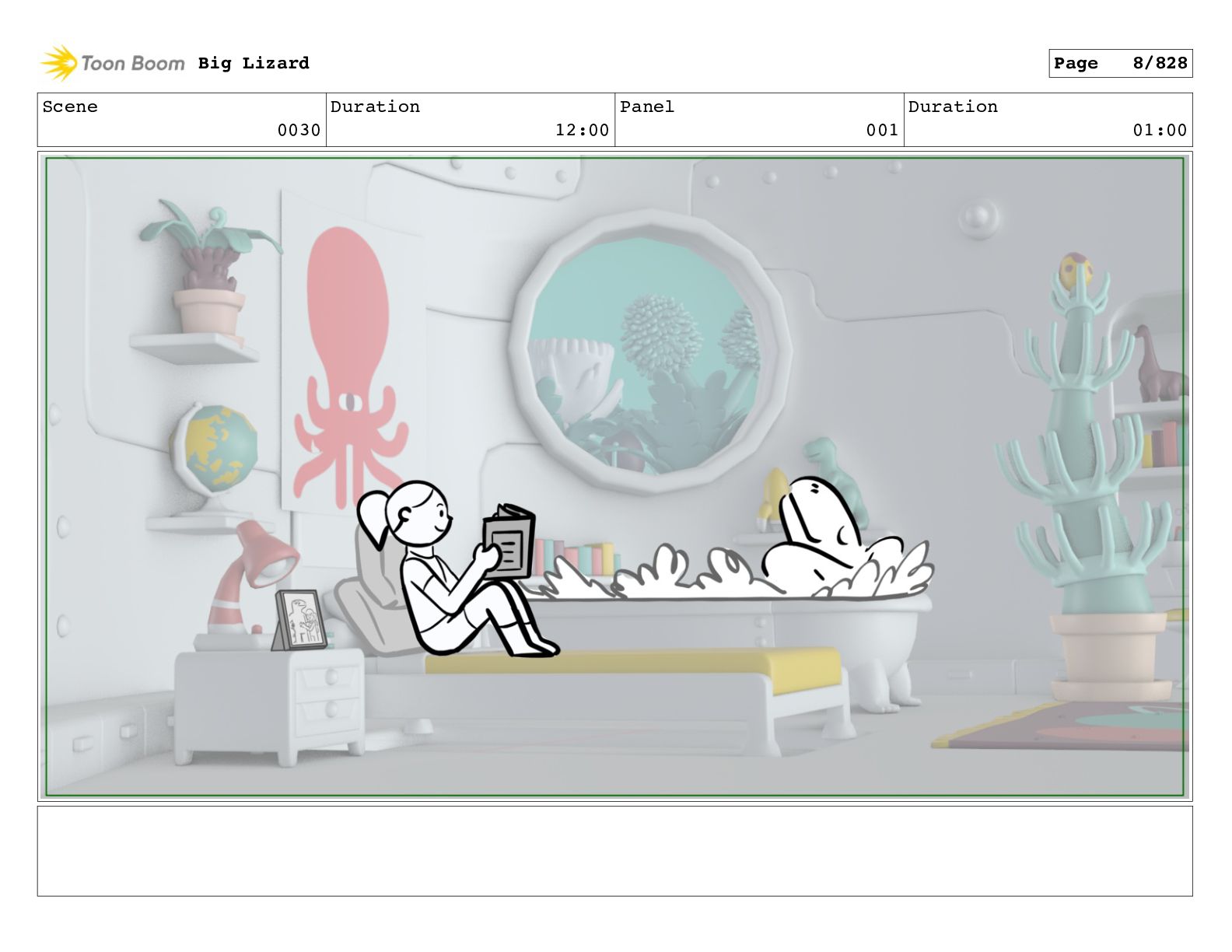
Task: Click the panel duration value '01:00'
Action: coord(1160,130)
